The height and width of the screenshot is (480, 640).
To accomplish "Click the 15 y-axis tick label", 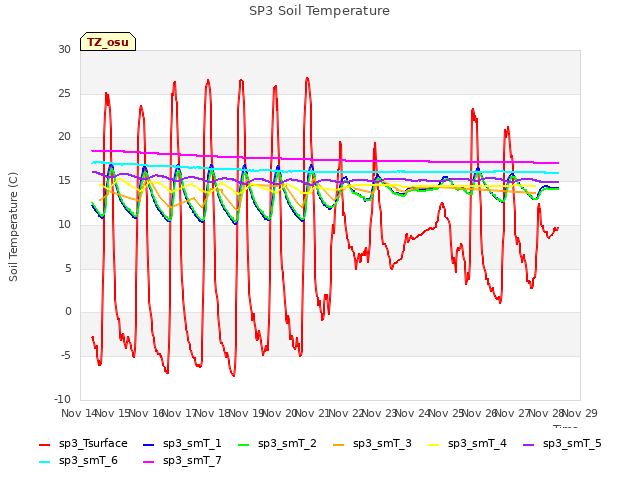I will tap(64, 180).
